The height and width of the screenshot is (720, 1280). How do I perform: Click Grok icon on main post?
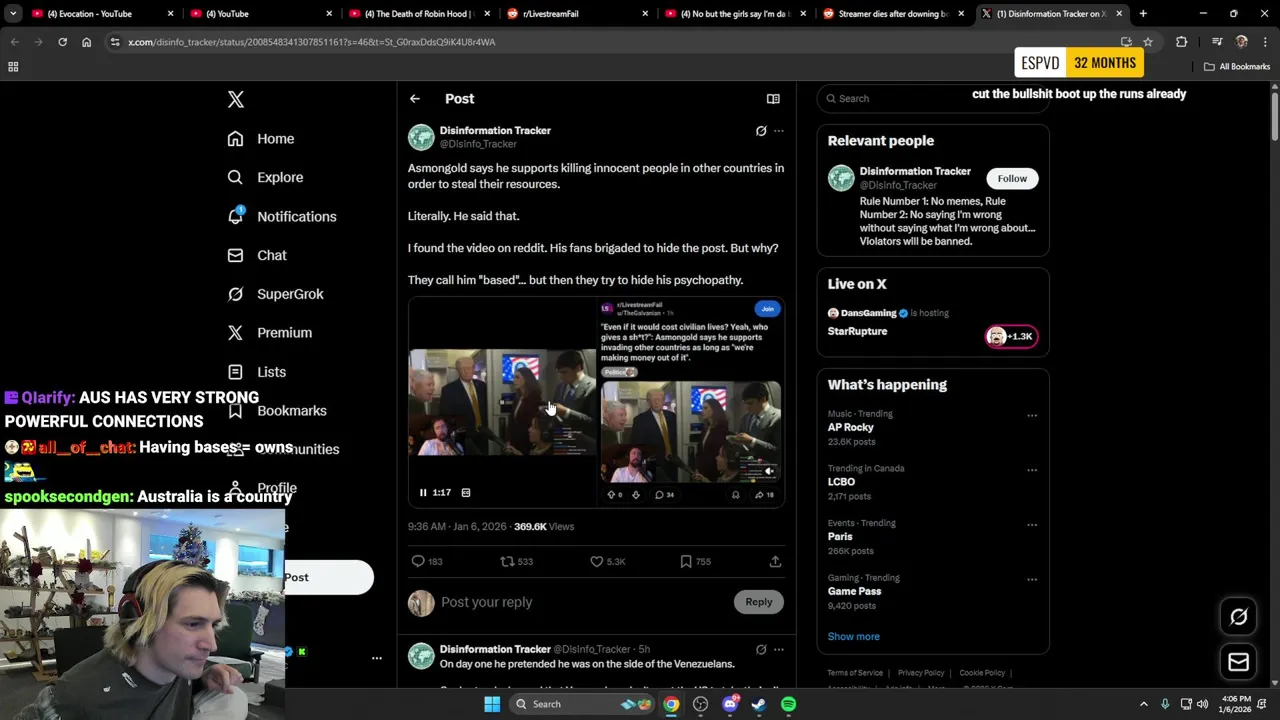click(x=761, y=131)
